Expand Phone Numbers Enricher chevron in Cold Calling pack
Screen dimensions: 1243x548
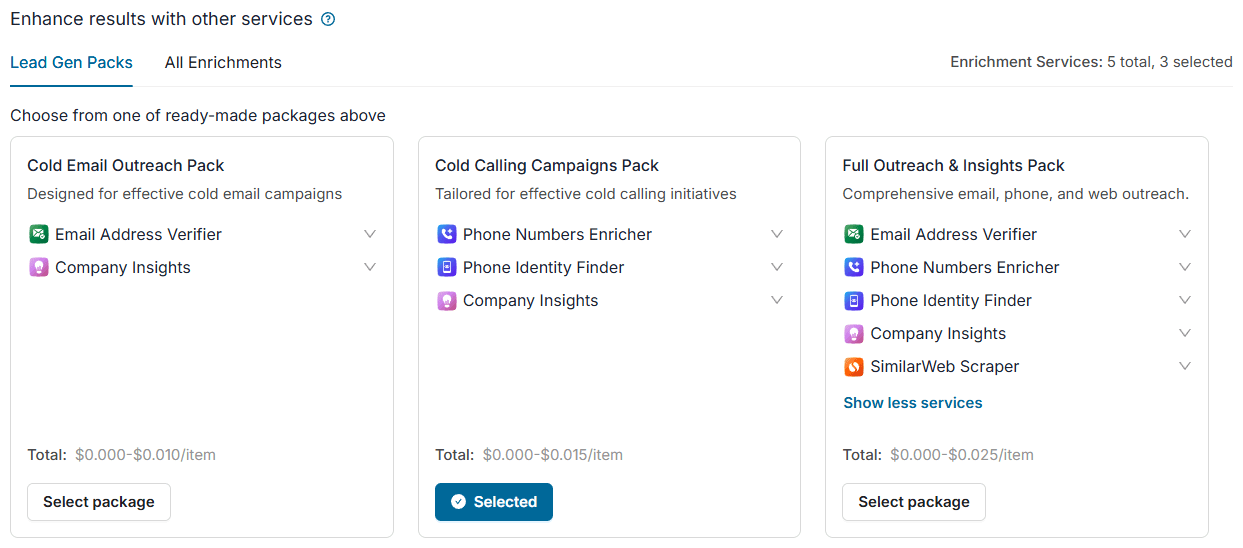point(777,234)
